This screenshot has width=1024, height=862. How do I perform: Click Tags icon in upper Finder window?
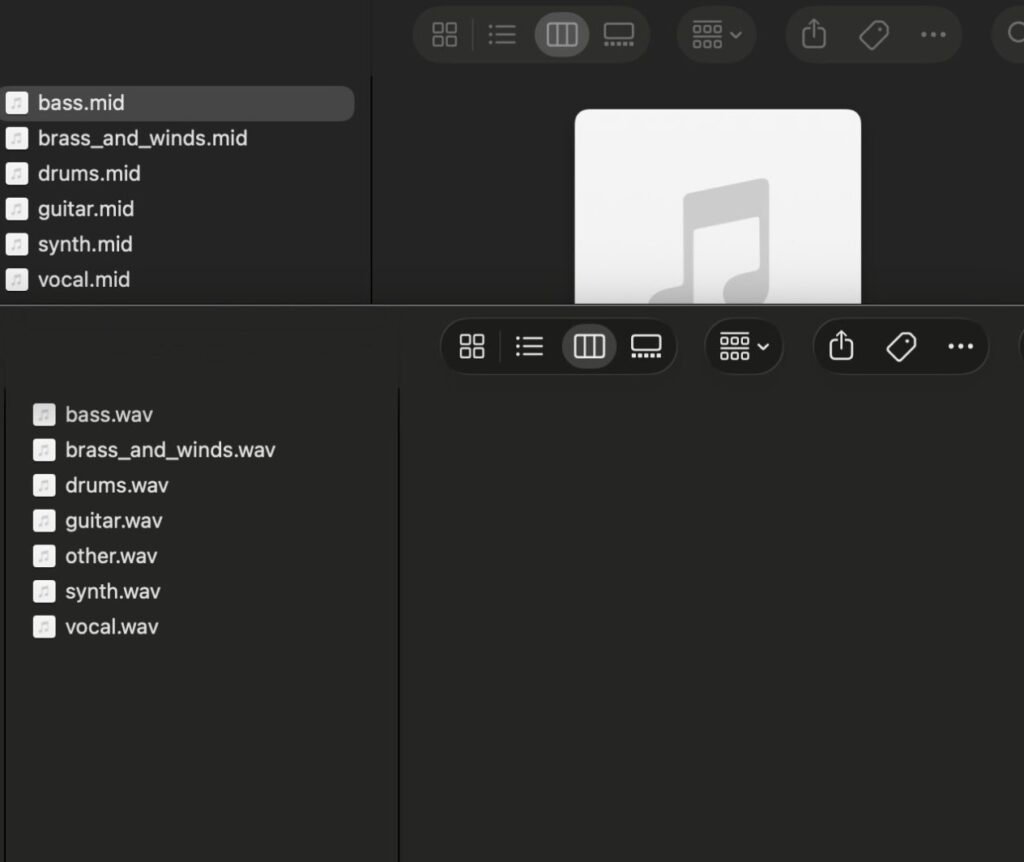pyautogui.click(x=874, y=35)
